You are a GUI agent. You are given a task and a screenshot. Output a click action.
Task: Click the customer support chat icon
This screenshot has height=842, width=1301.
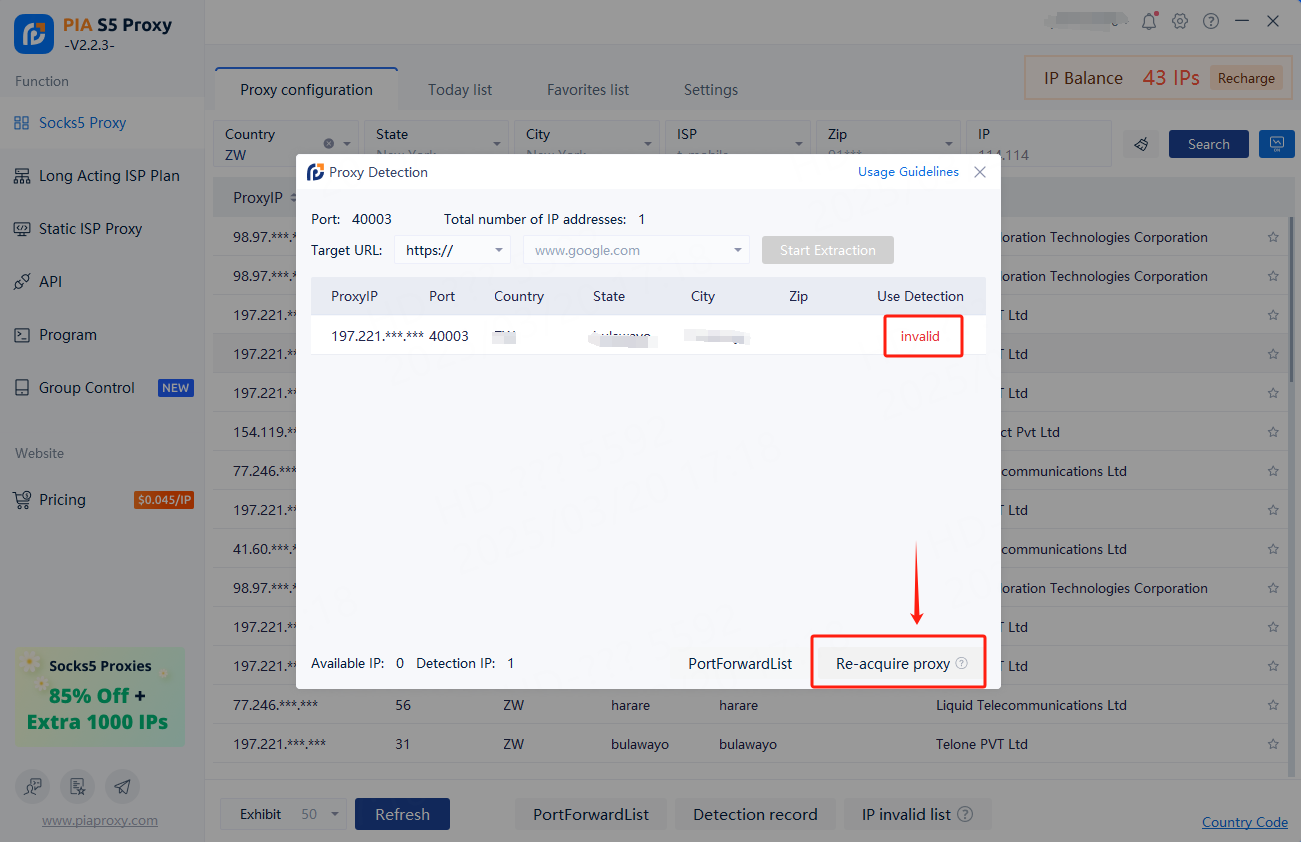[x=34, y=787]
